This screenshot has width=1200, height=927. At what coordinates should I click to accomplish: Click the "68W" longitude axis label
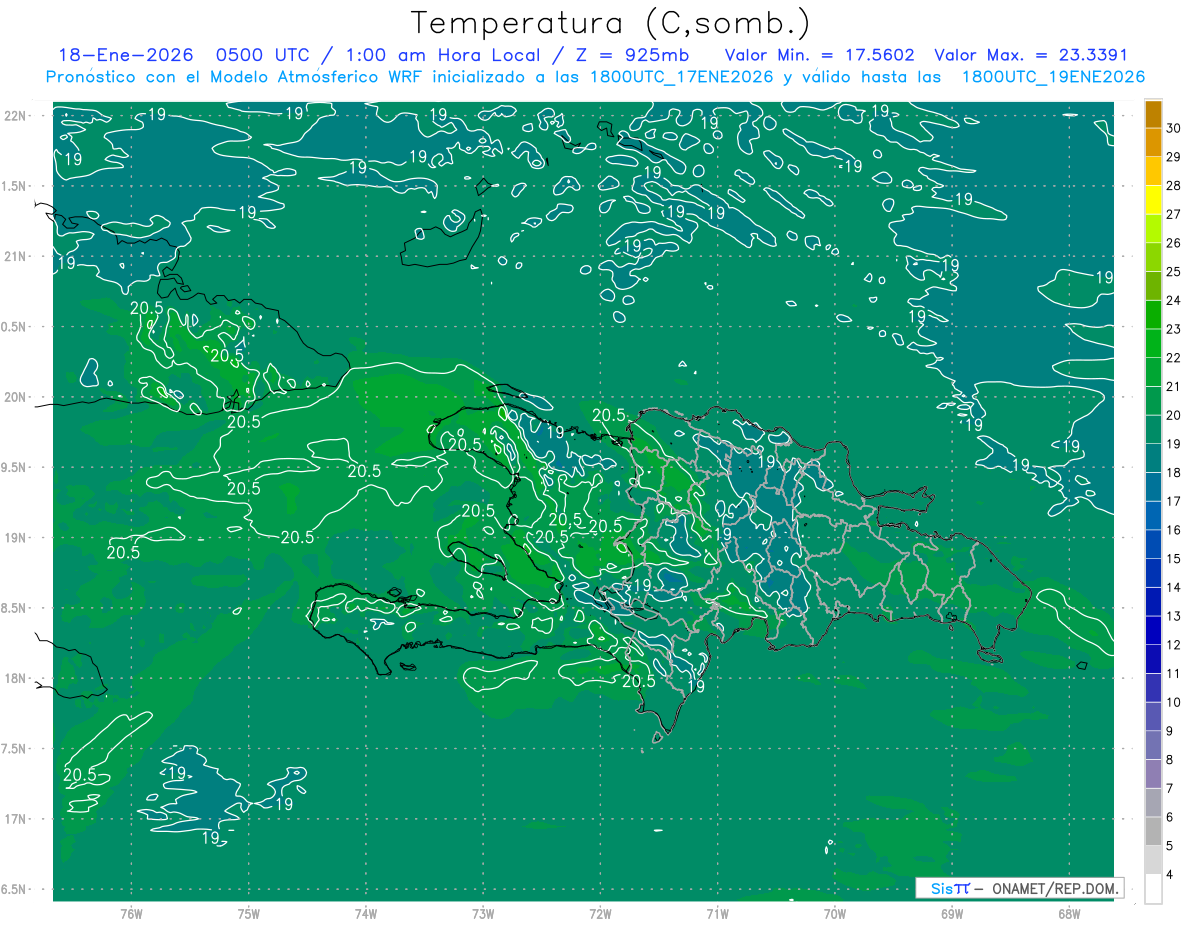1069,913
